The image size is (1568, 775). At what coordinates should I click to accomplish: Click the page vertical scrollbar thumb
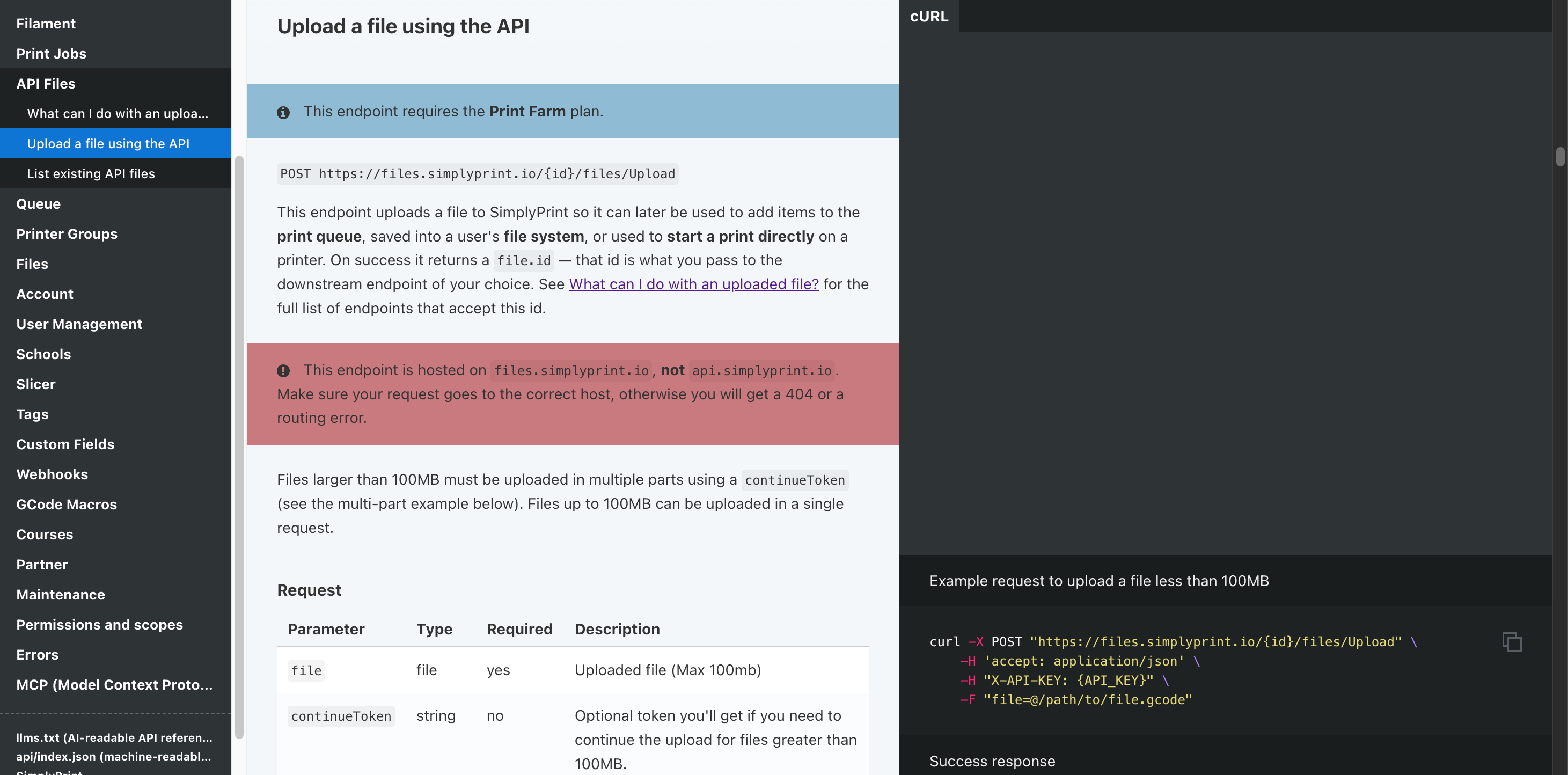pos(1560,156)
